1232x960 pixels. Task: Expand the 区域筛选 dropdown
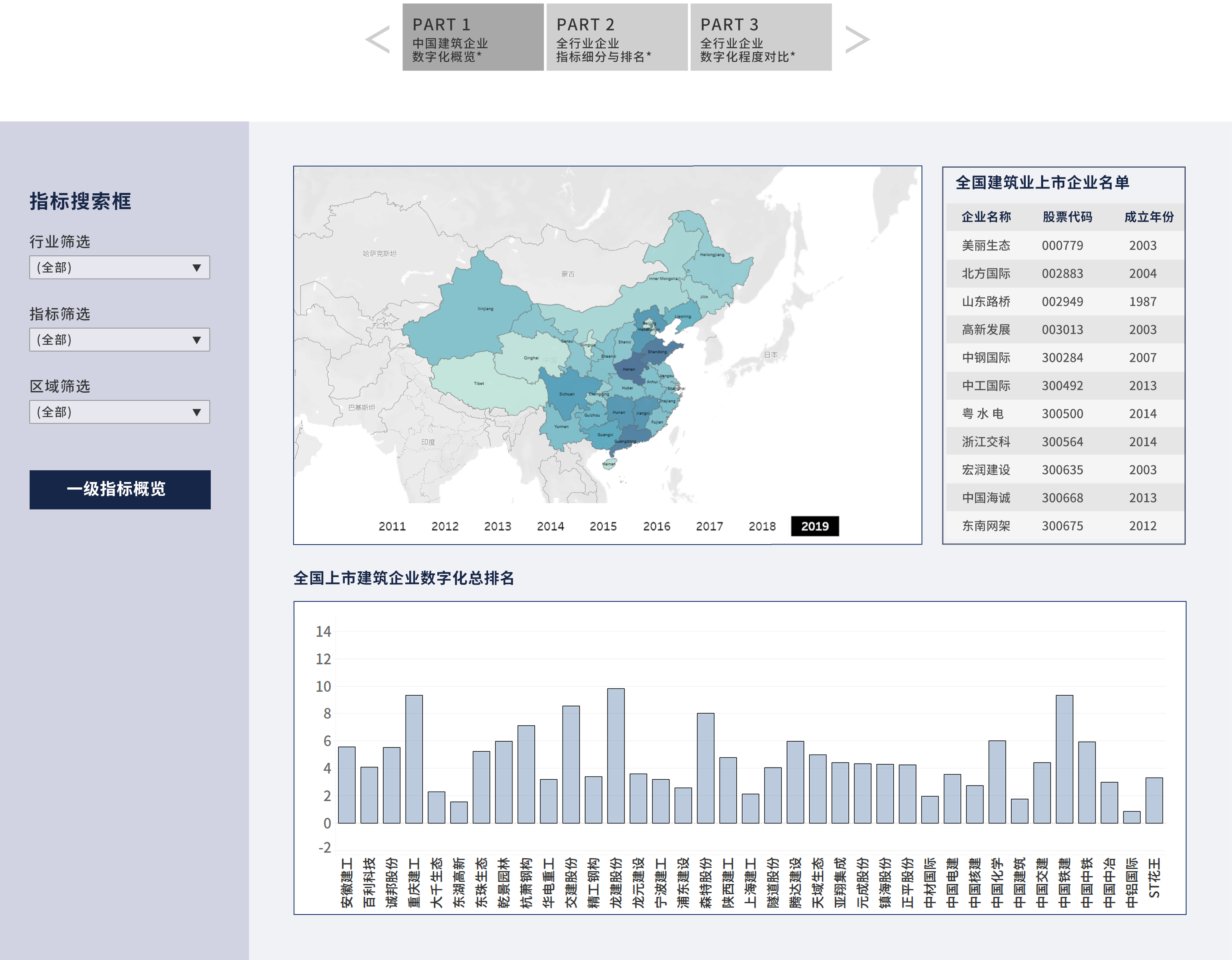120,412
